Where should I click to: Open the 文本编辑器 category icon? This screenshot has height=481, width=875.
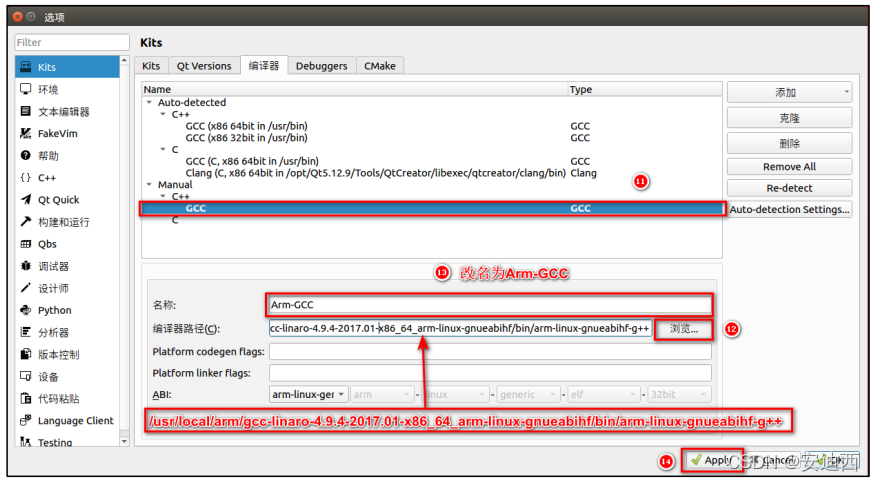26,111
